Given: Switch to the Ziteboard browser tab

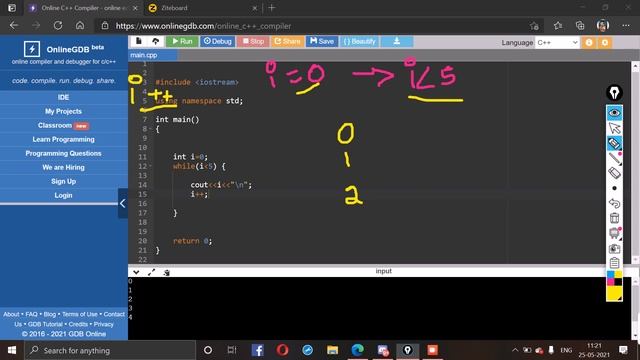Looking at the screenshot, I should coord(203,8).
